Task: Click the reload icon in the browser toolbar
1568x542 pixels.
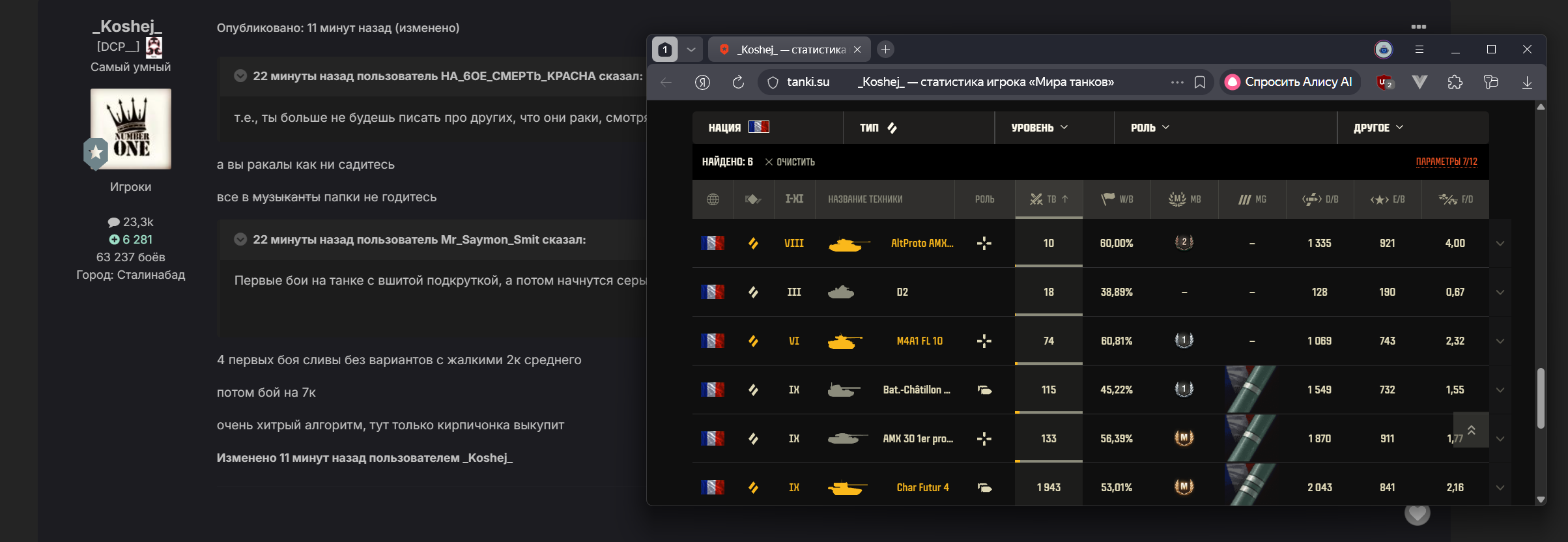Action: [x=738, y=82]
